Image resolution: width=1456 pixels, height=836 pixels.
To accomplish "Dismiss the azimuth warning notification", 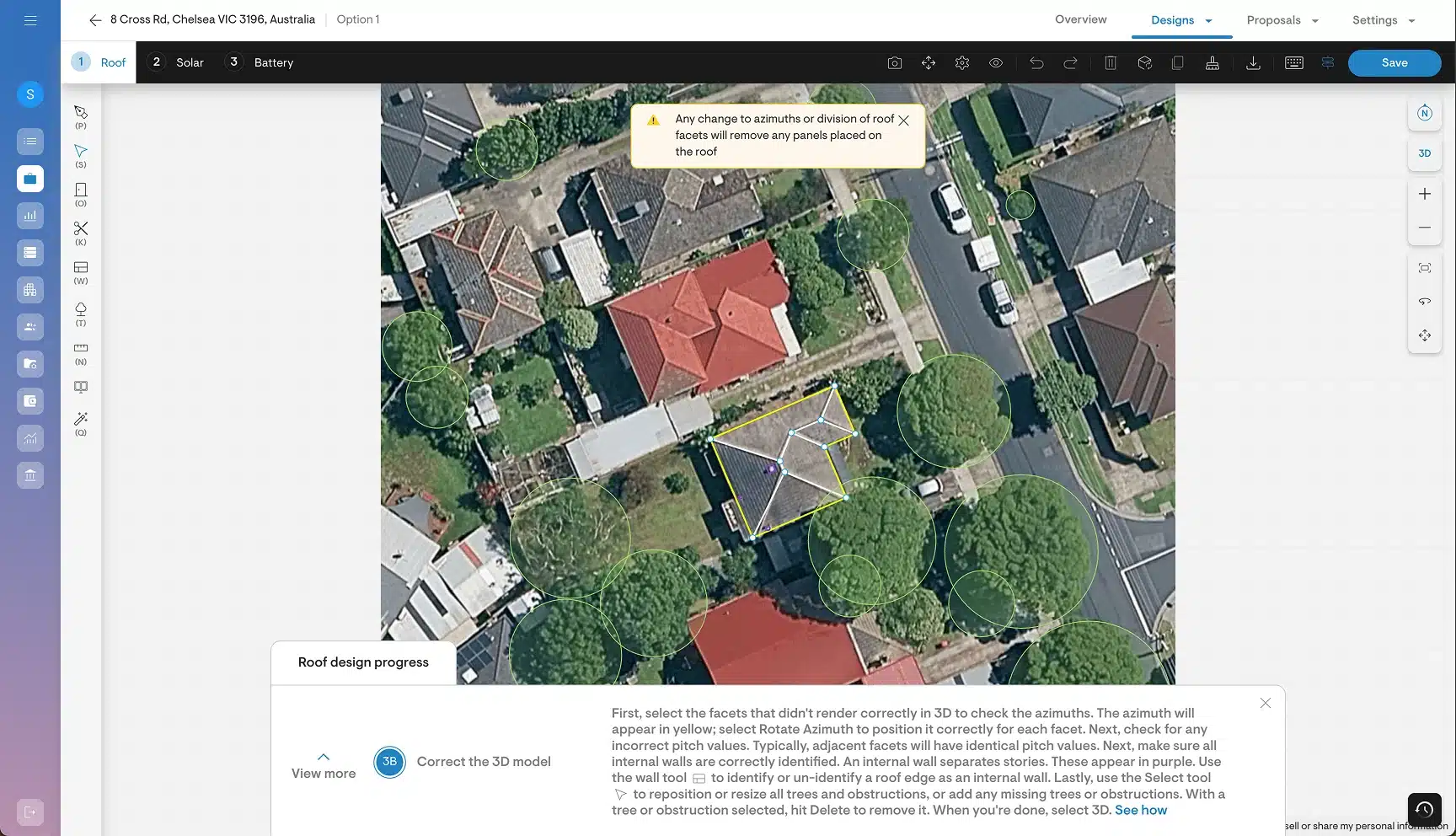I will point(903,121).
